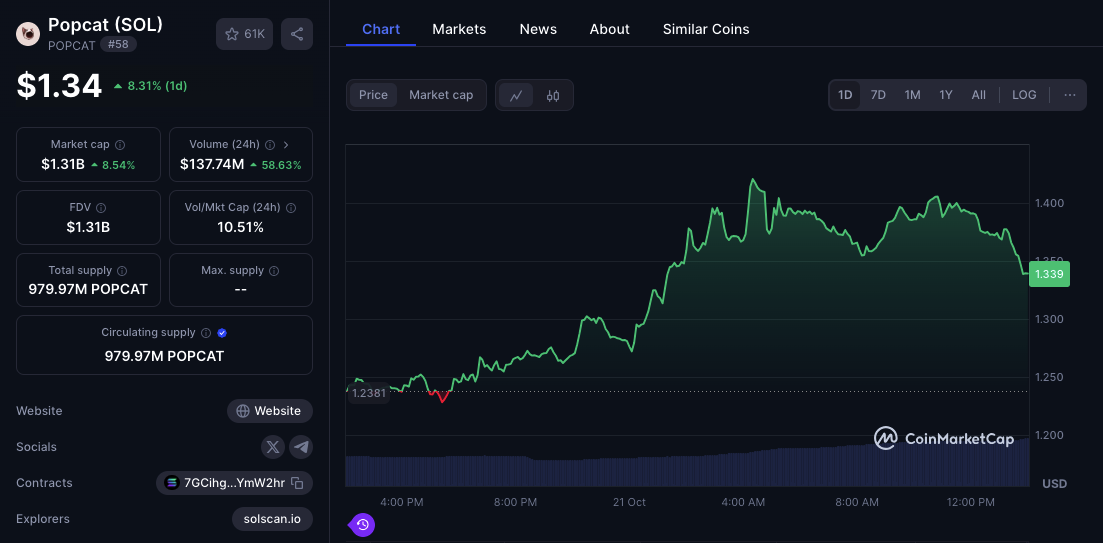Click the 21 Oct date axis label
Image resolution: width=1103 pixels, height=543 pixels.
click(x=629, y=502)
